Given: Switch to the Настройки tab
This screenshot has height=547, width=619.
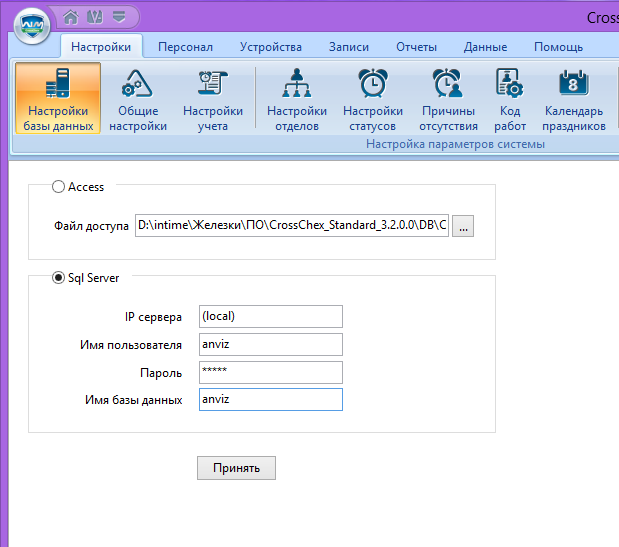Looking at the screenshot, I should pos(101,47).
